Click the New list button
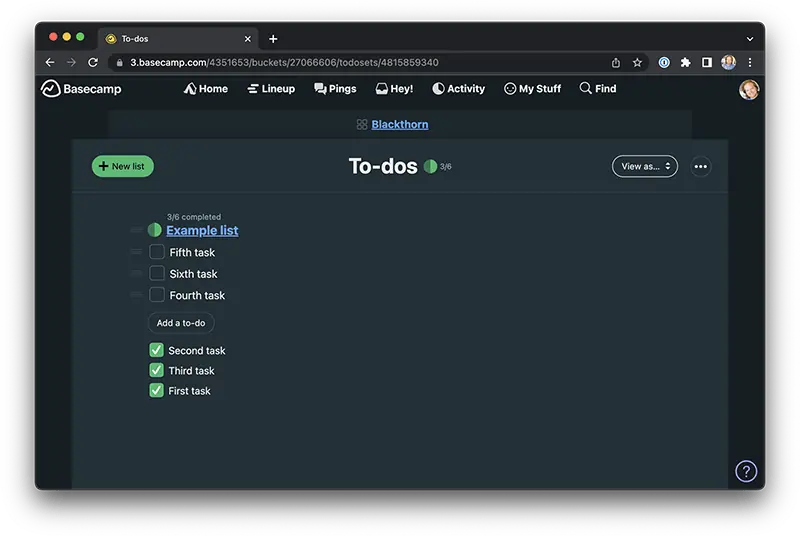The image size is (800, 536). (123, 166)
